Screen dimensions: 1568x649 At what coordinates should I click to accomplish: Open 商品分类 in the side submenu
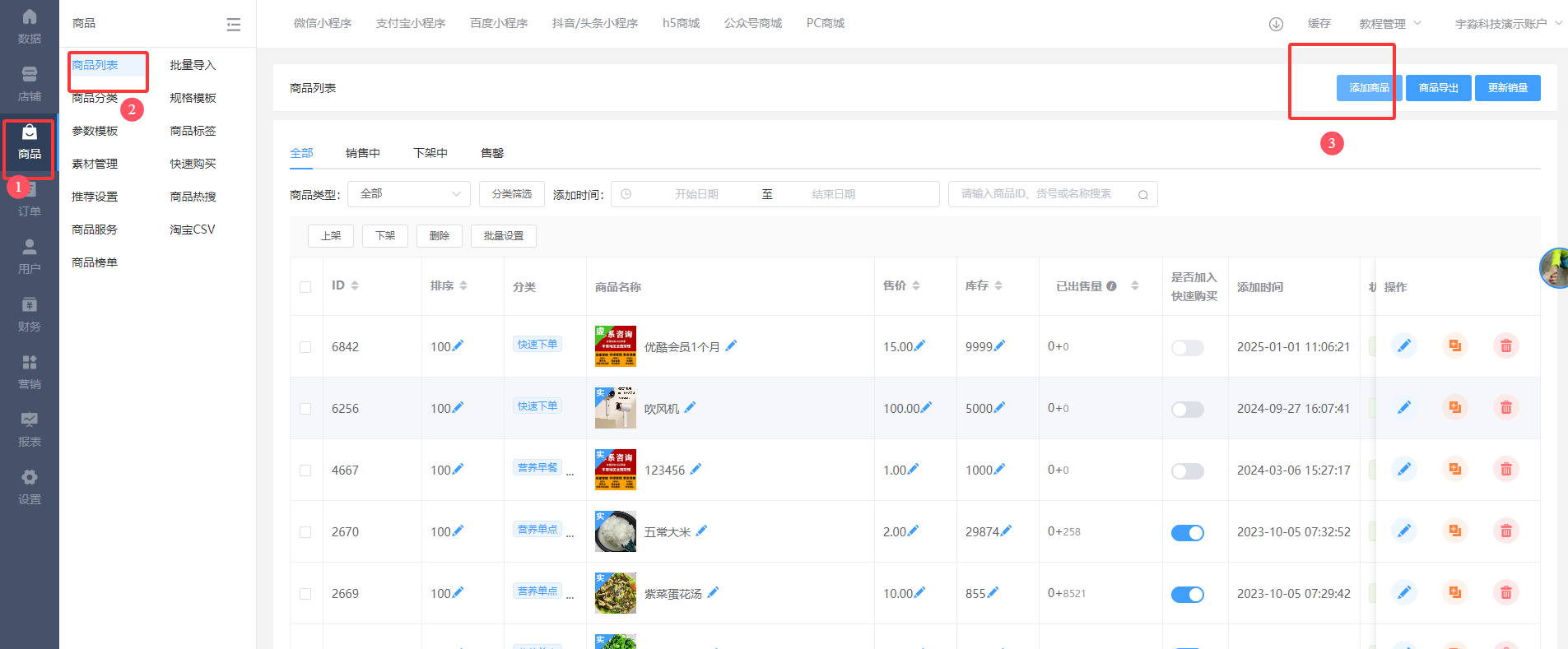(95, 98)
